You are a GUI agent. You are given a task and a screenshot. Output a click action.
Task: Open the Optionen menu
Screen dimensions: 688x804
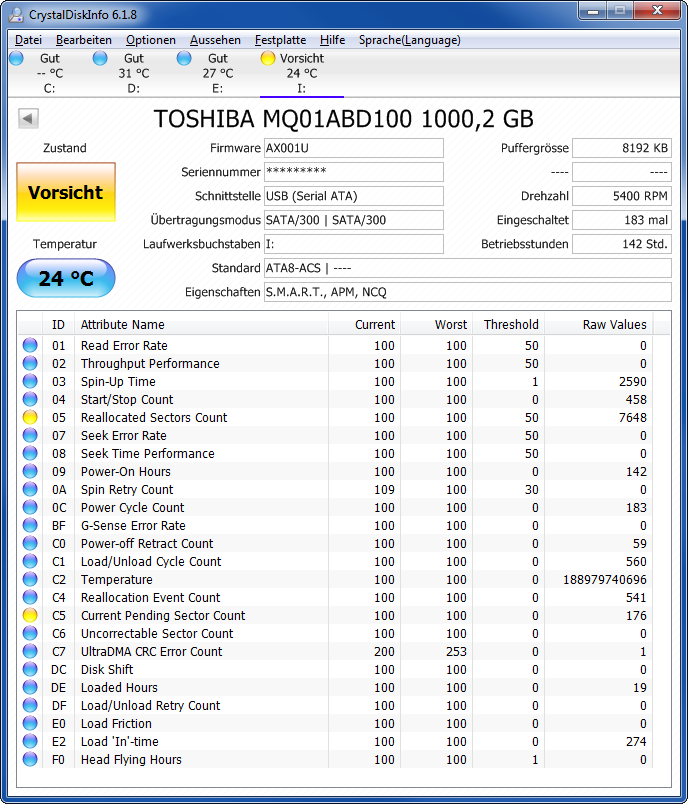point(151,40)
